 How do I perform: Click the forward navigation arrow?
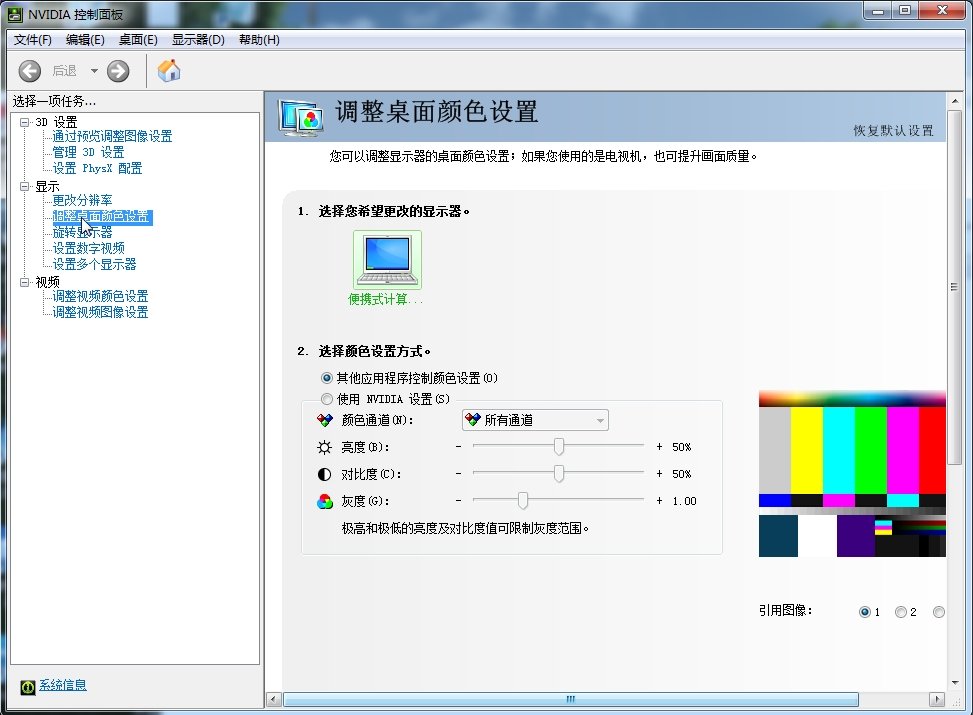pyautogui.click(x=118, y=71)
